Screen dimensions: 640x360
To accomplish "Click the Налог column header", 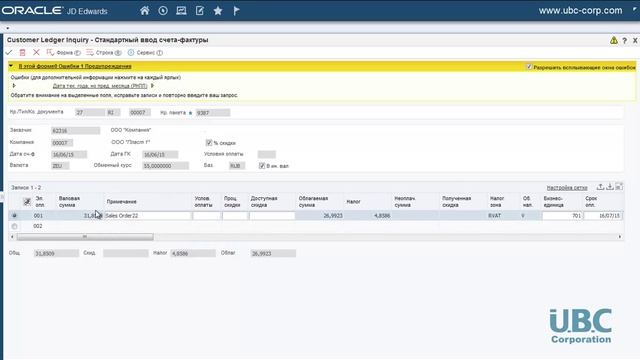I will [x=353, y=202].
